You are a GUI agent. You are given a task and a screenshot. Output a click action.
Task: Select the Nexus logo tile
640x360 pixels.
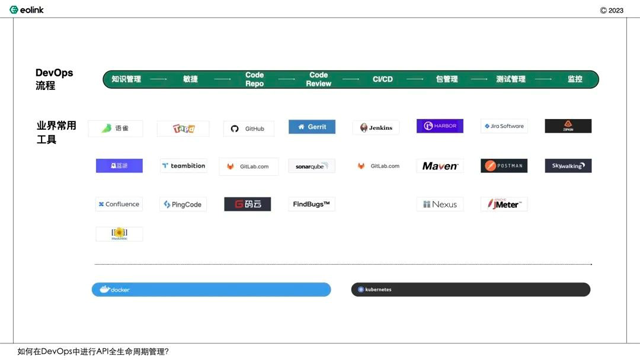(x=440, y=204)
